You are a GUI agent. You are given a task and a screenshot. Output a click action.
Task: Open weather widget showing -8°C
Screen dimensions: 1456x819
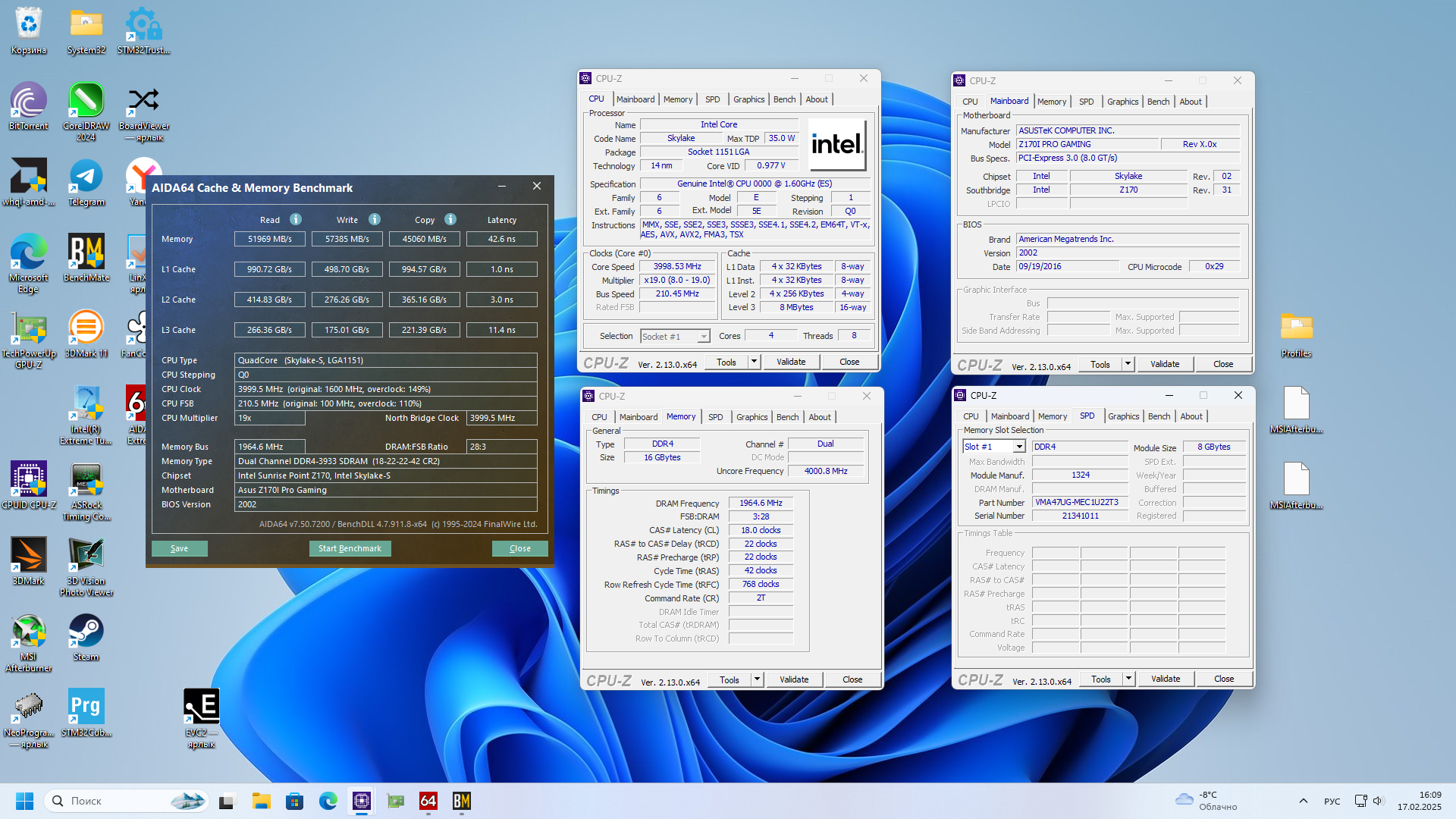tap(1206, 801)
